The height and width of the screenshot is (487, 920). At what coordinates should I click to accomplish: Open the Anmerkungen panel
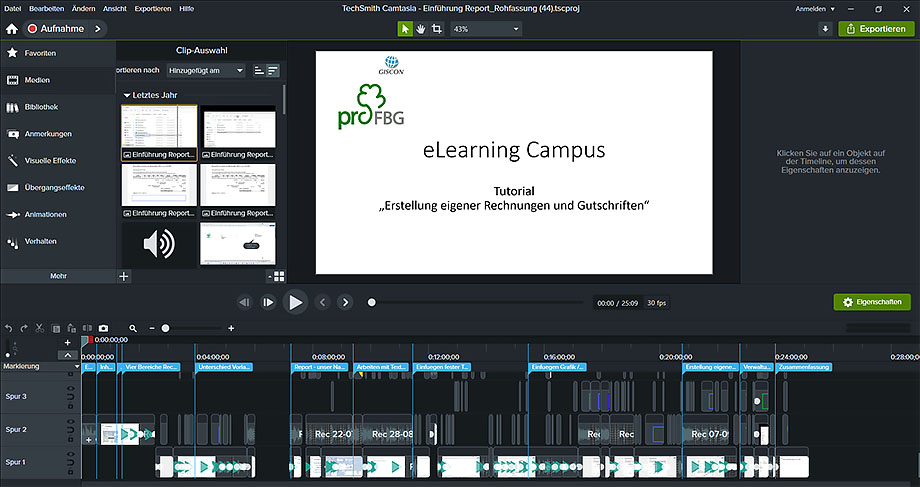[x=58, y=134]
